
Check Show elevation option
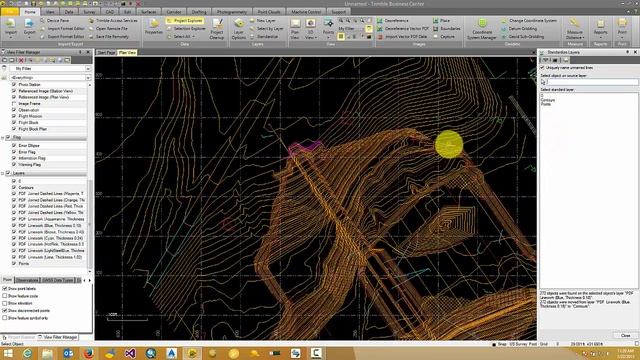click(5, 303)
